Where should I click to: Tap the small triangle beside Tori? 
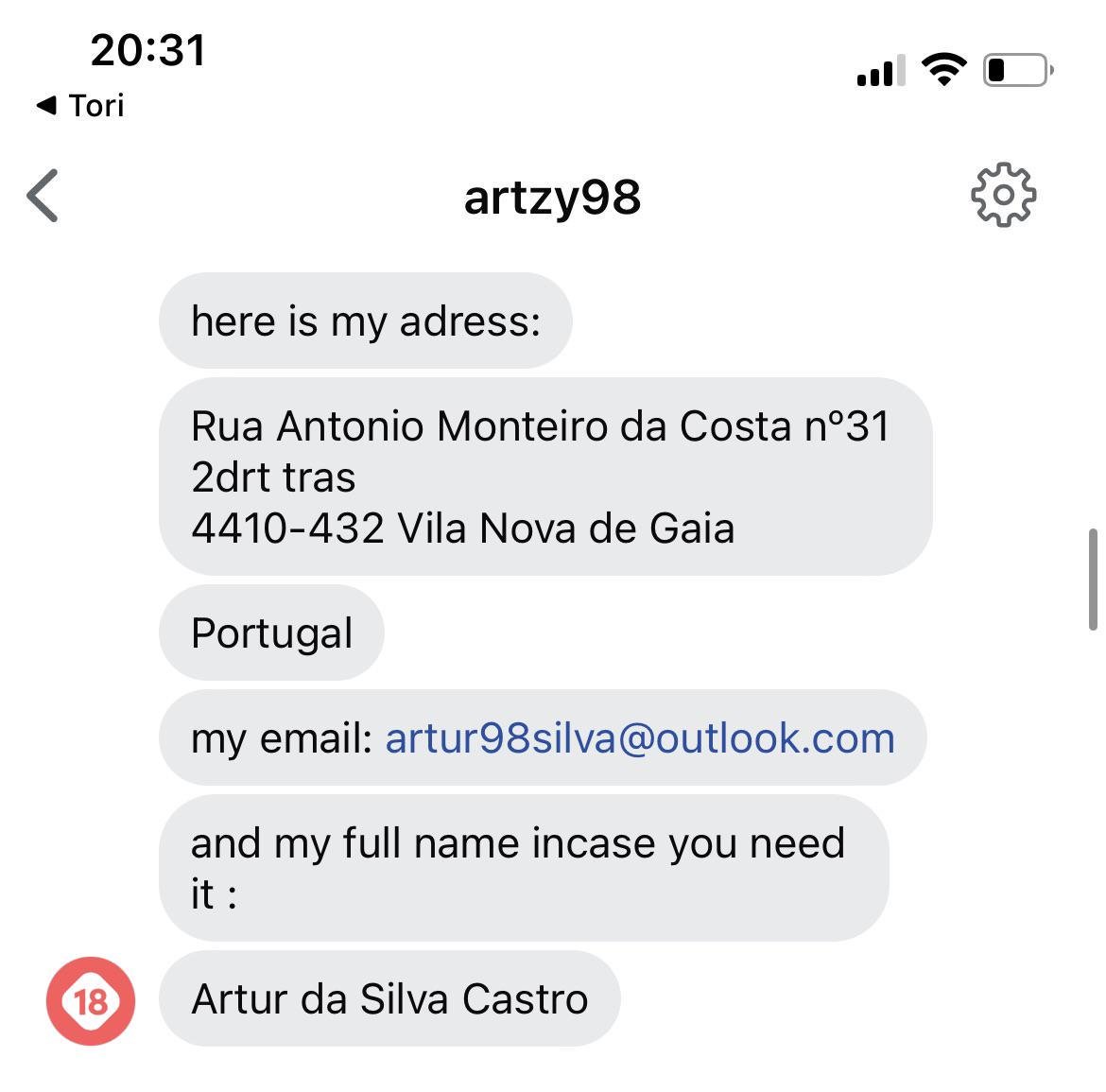tap(45, 105)
